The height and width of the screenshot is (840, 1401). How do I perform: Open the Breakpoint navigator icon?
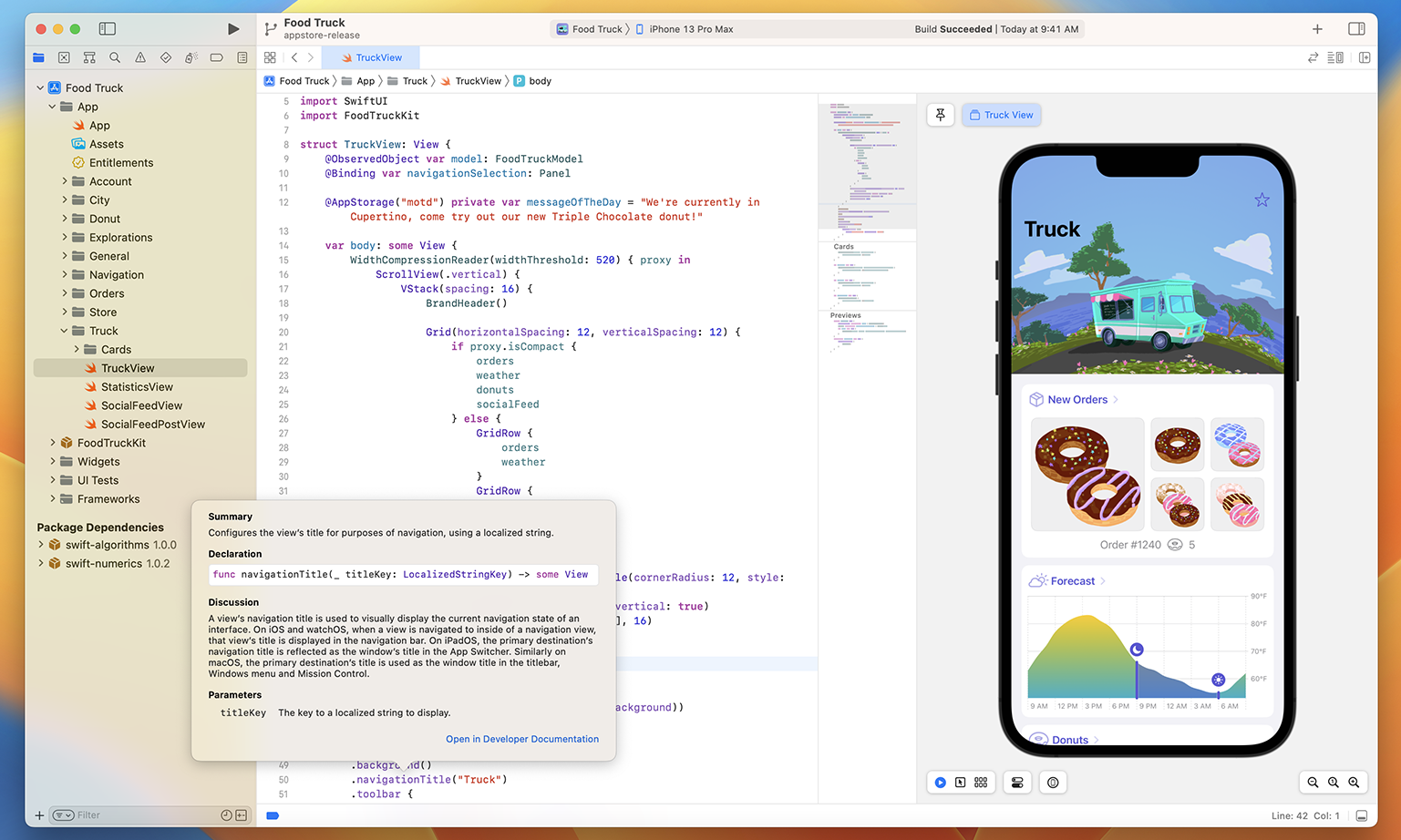216,57
